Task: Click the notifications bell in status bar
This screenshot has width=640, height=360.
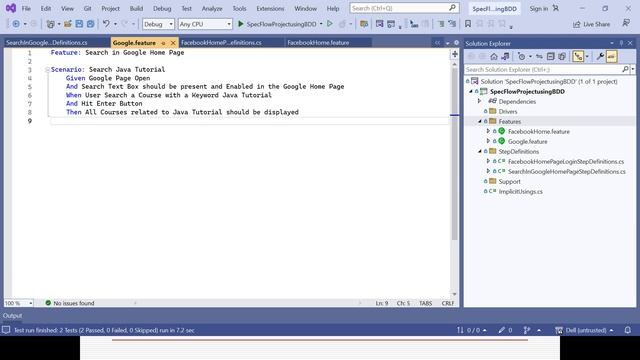Action: [628, 330]
